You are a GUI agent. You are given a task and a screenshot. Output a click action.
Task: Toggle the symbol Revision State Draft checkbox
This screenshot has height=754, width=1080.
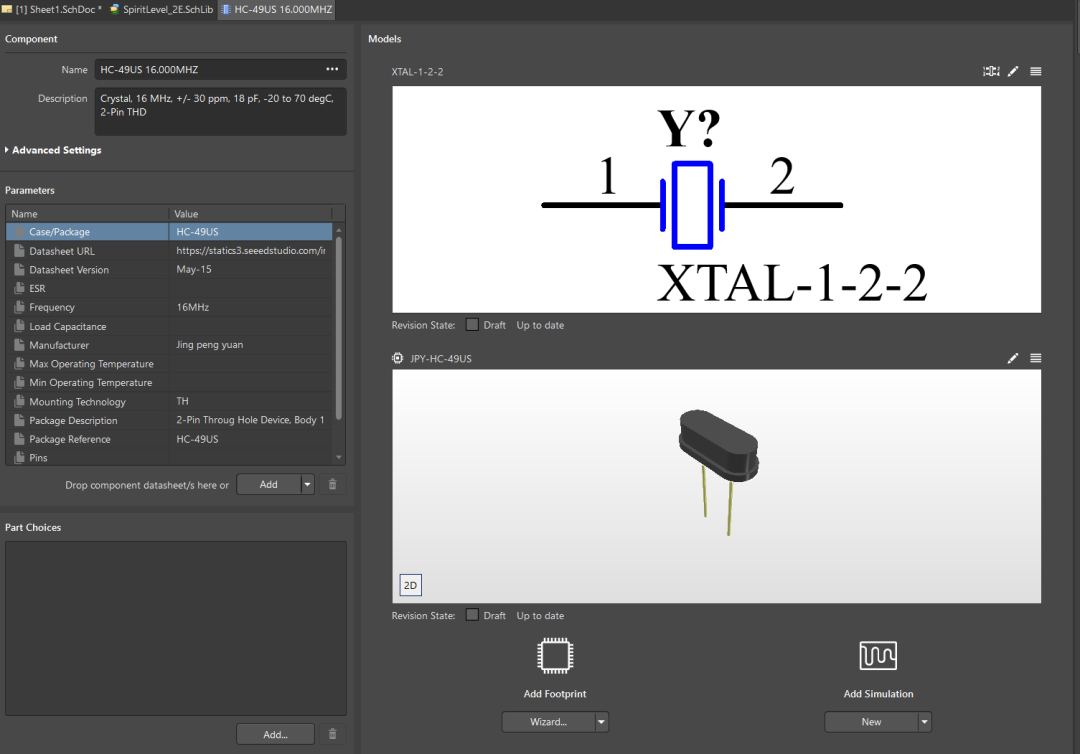[472, 324]
